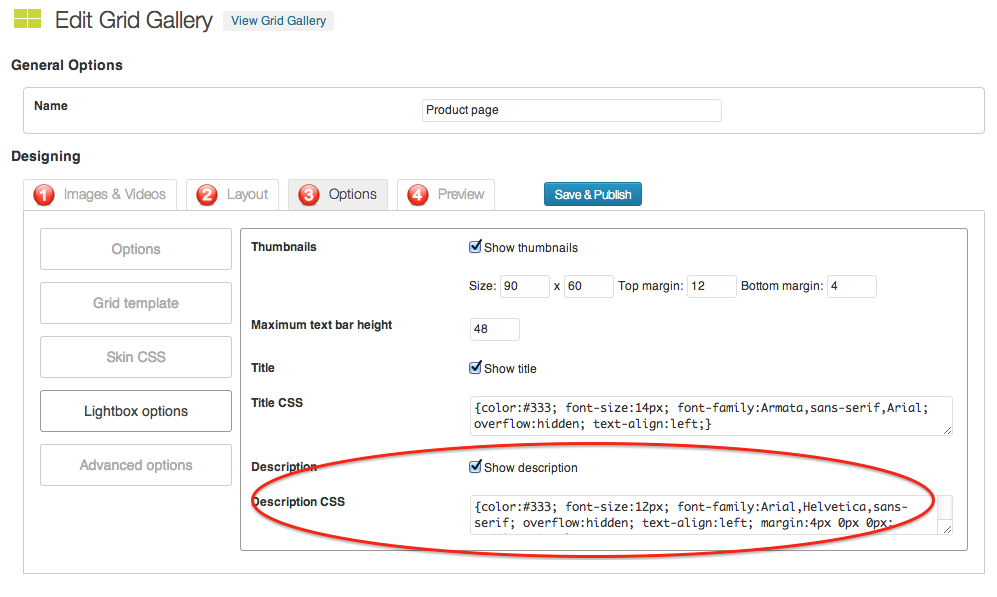Click the gallery Name input field
Viewport: 997px width, 597px height.
[571, 110]
